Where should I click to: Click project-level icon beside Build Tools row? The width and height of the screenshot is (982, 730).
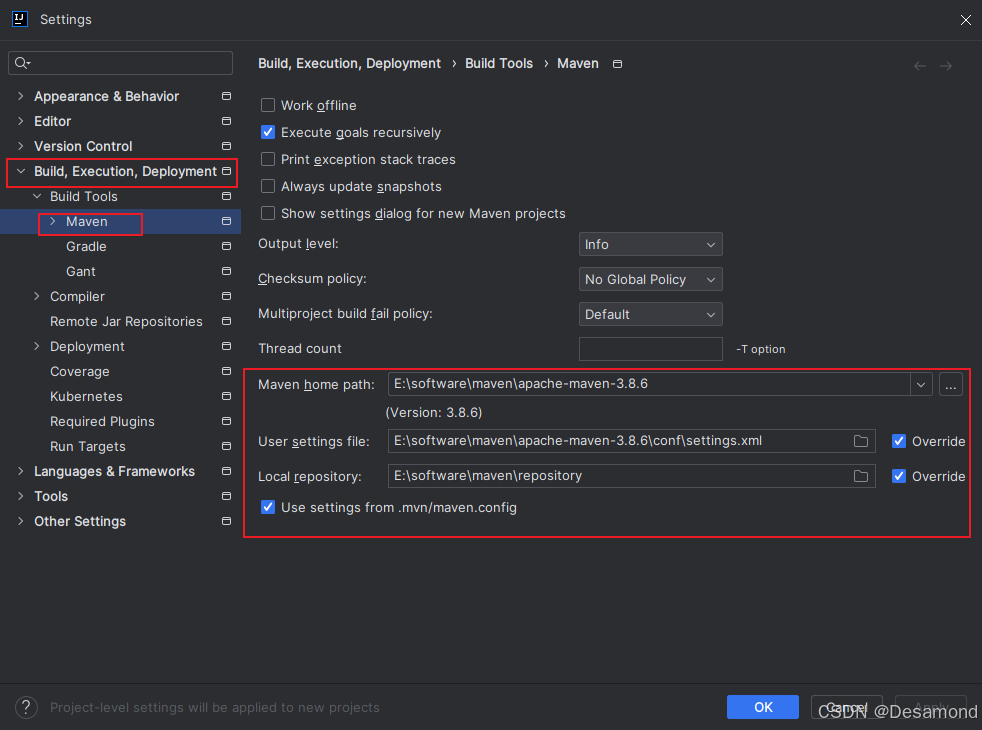pyautogui.click(x=226, y=196)
